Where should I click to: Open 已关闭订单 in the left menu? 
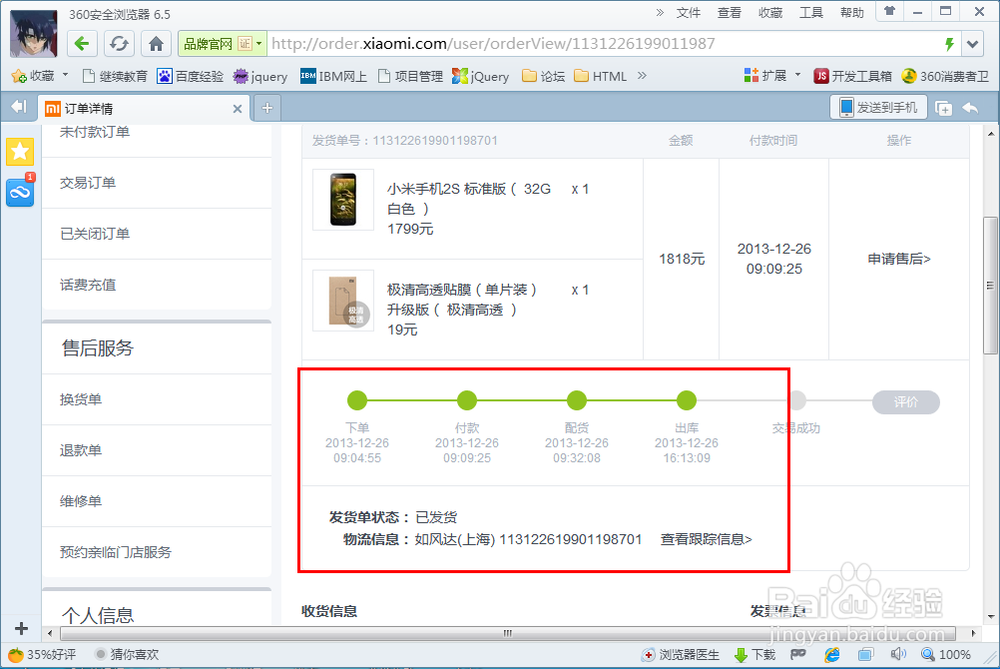tap(94, 234)
